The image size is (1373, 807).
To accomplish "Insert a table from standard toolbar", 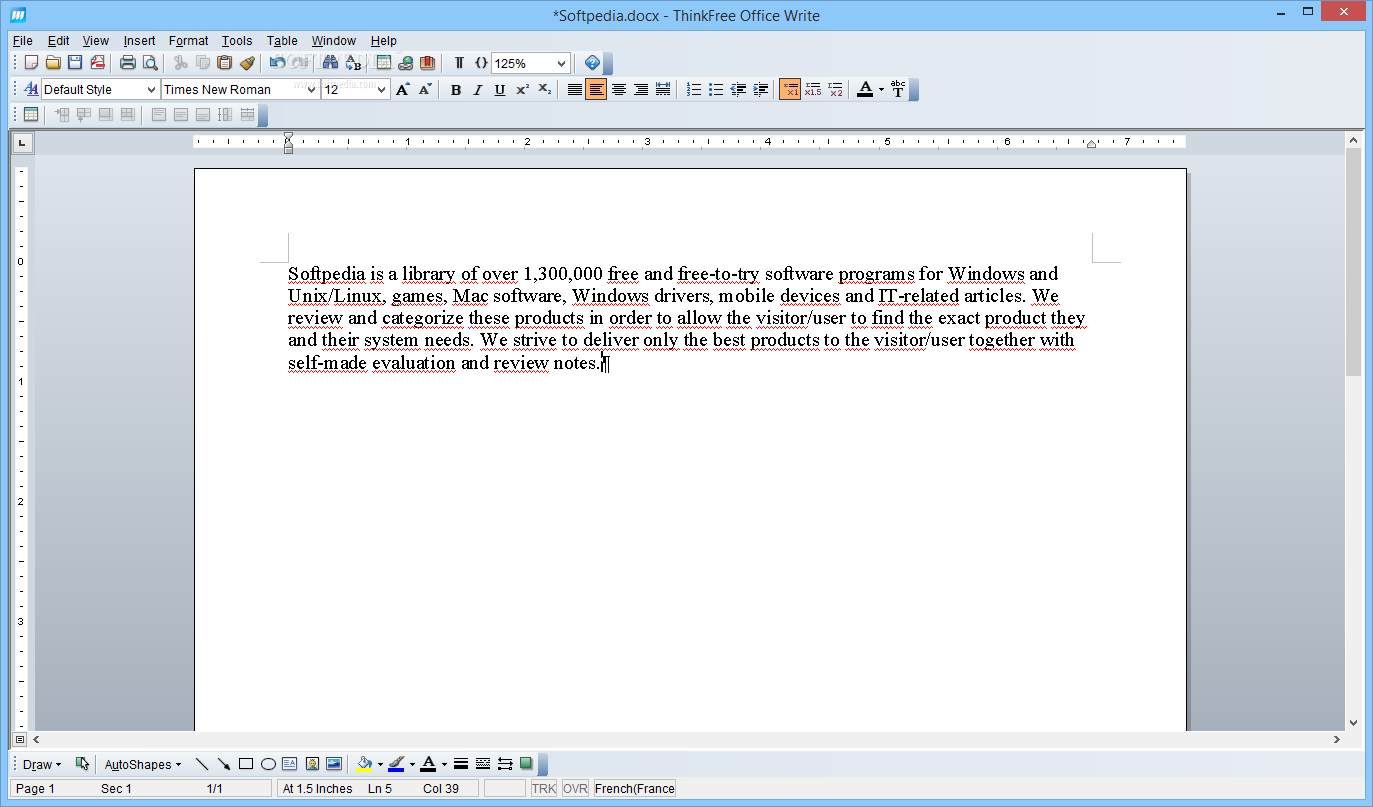I will point(384,63).
